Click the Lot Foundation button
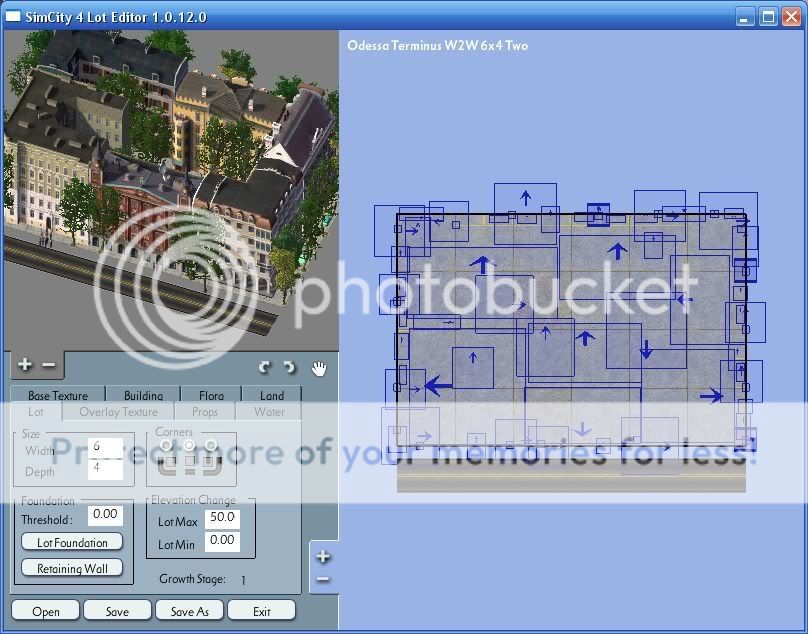This screenshot has height=634, width=808. point(72,542)
